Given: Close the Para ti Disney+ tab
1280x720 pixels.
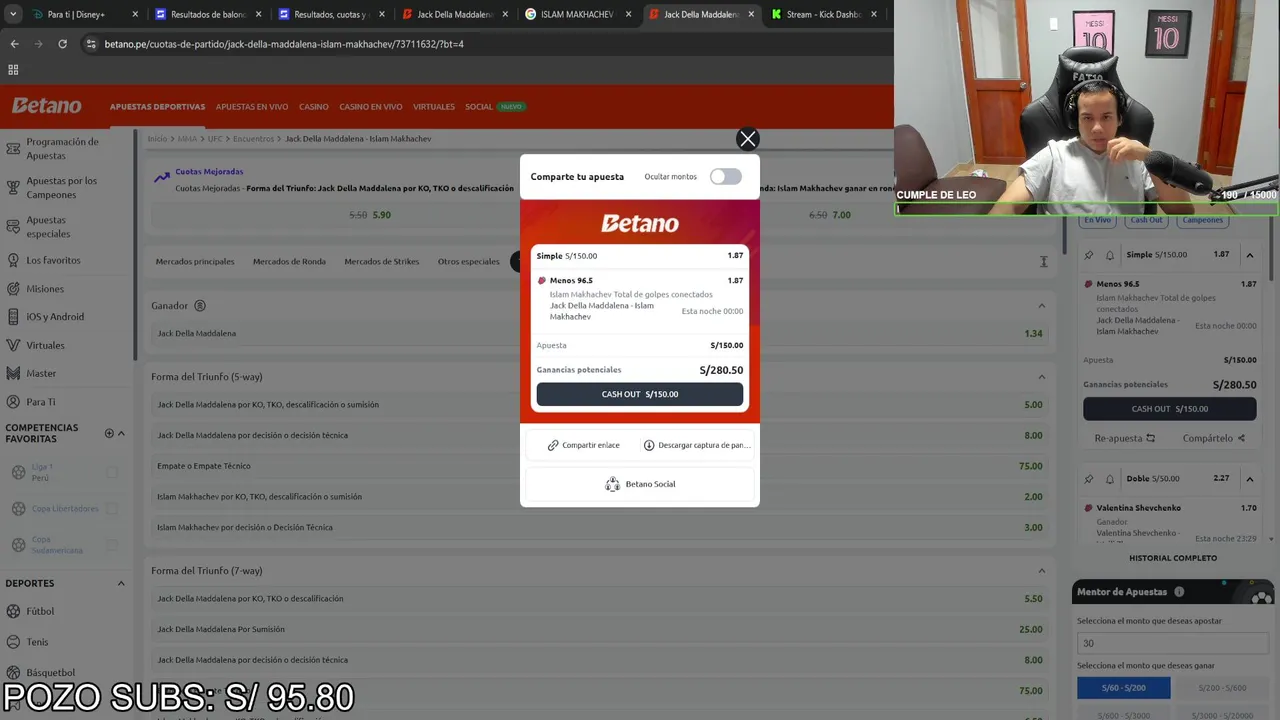Looking at the screenshot, I should 134,14.
